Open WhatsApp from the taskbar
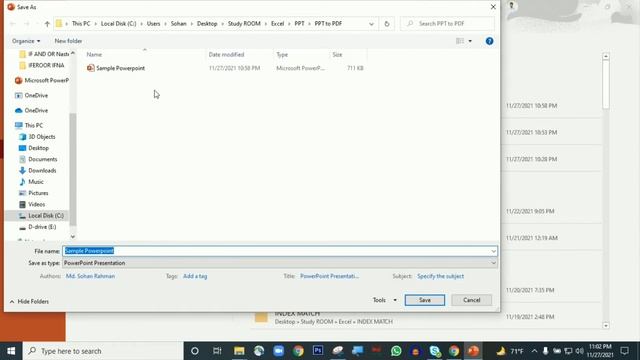This screenshot has height=360, width=640. click(x=396, y=351)
